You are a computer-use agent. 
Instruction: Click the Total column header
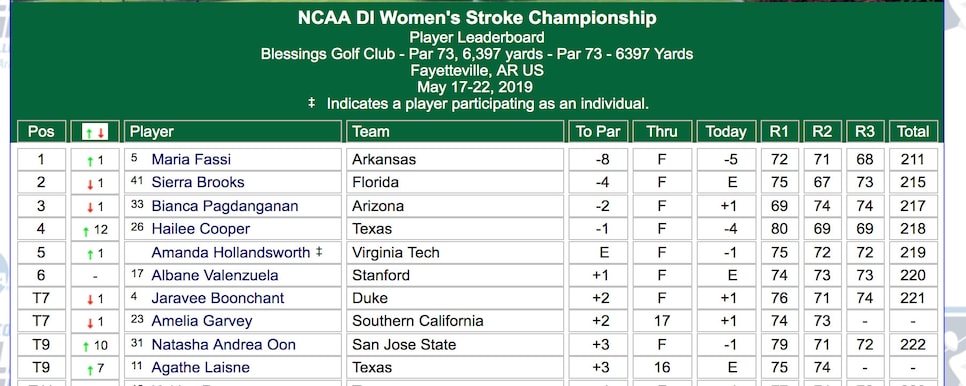pos(913,132)
